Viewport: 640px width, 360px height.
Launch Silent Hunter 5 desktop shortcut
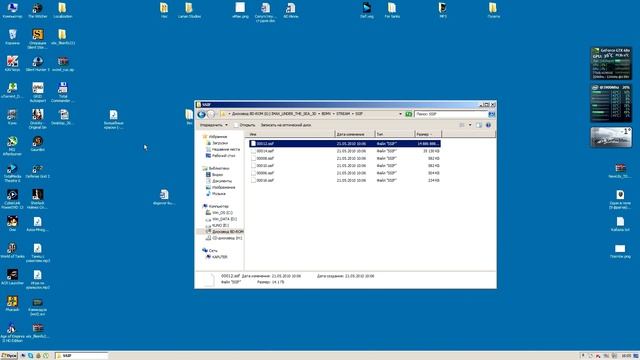coord(38,64)
